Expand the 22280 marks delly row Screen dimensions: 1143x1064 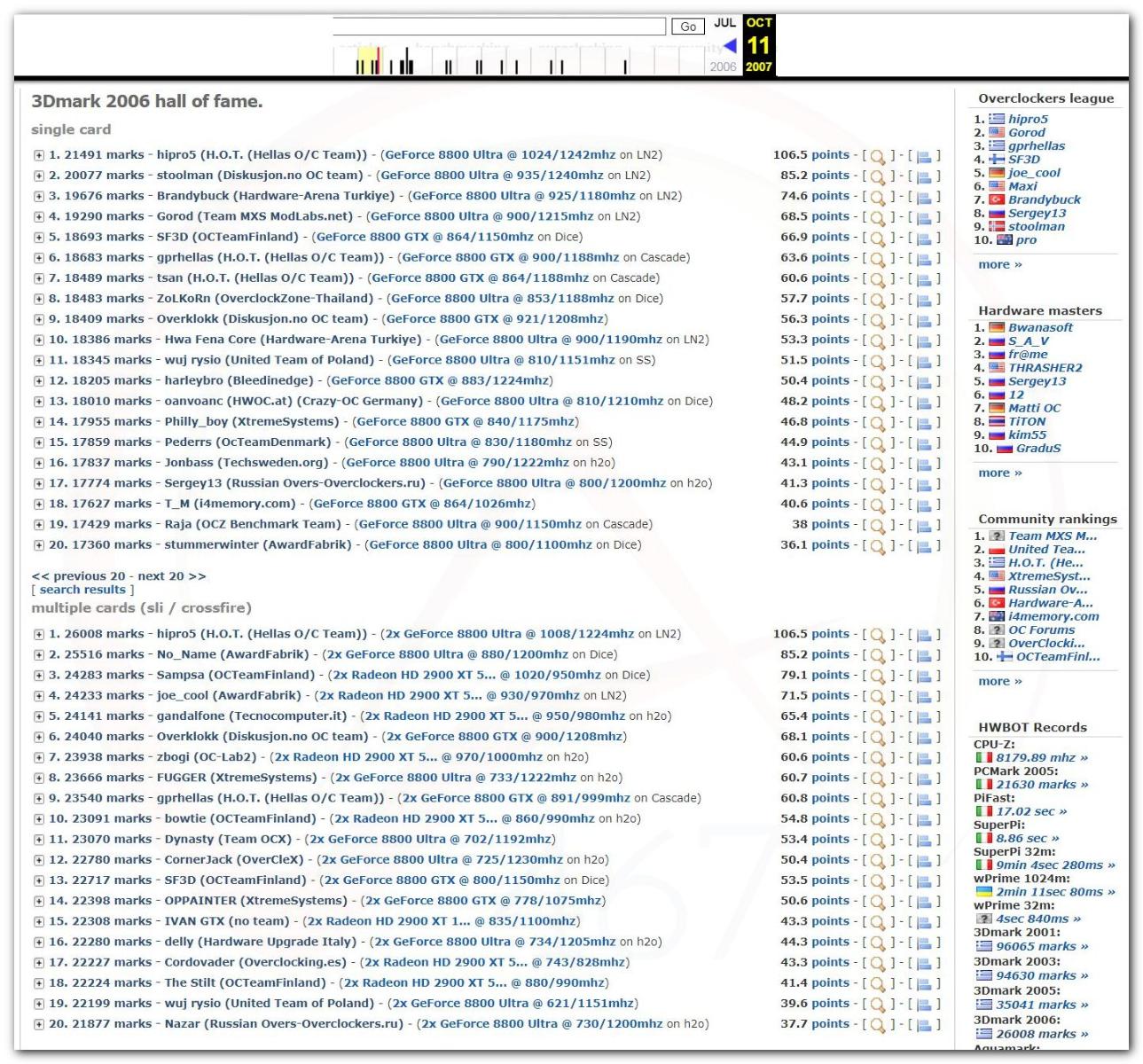pyautogui.click(x=39, y=942)
